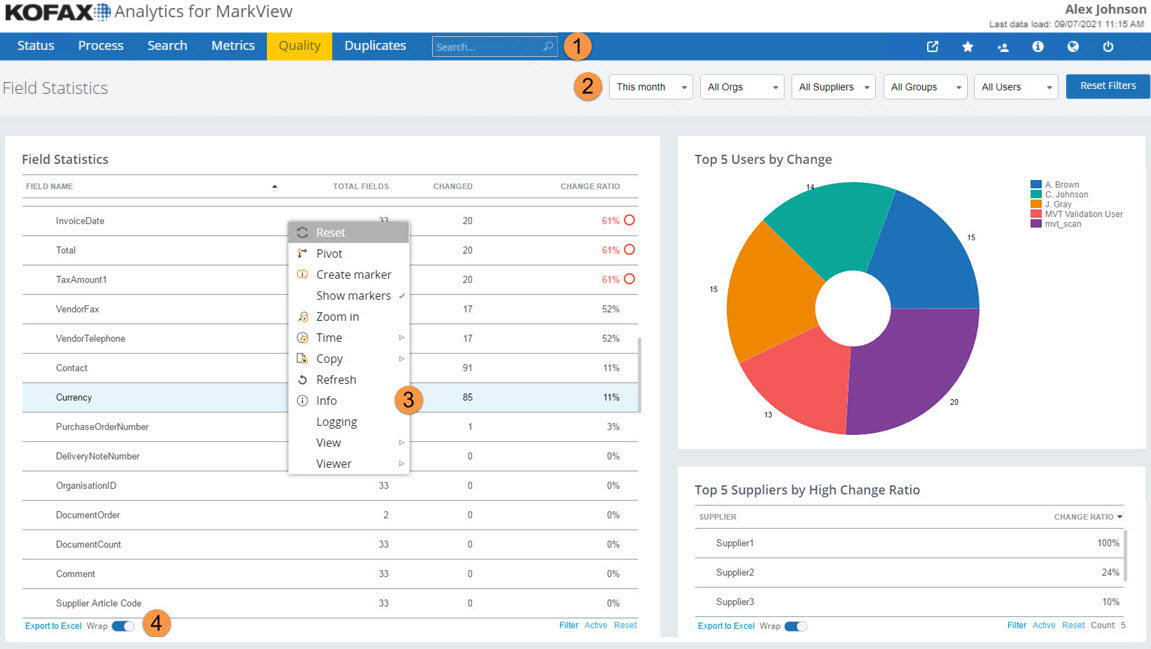Viewport: 1151px width, 649px height.
Task: Click the globe language icon
Action: tap(1073, 46)
